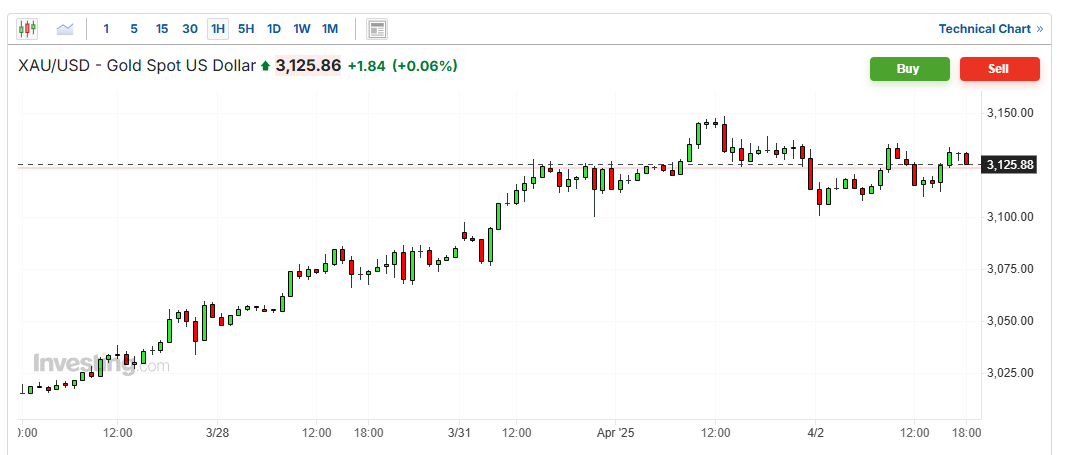
Task: Change interval to 1W
Action: click(x=301, y=29)
